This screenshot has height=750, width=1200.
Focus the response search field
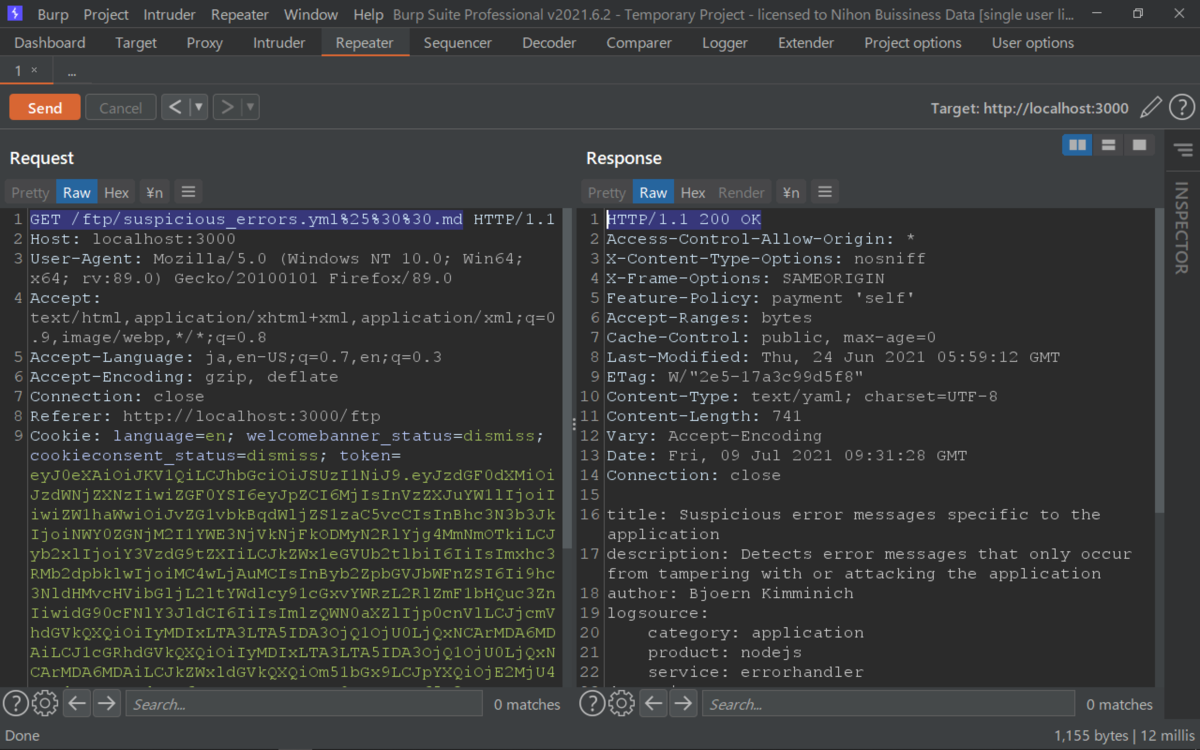click(x=888, y=703)
